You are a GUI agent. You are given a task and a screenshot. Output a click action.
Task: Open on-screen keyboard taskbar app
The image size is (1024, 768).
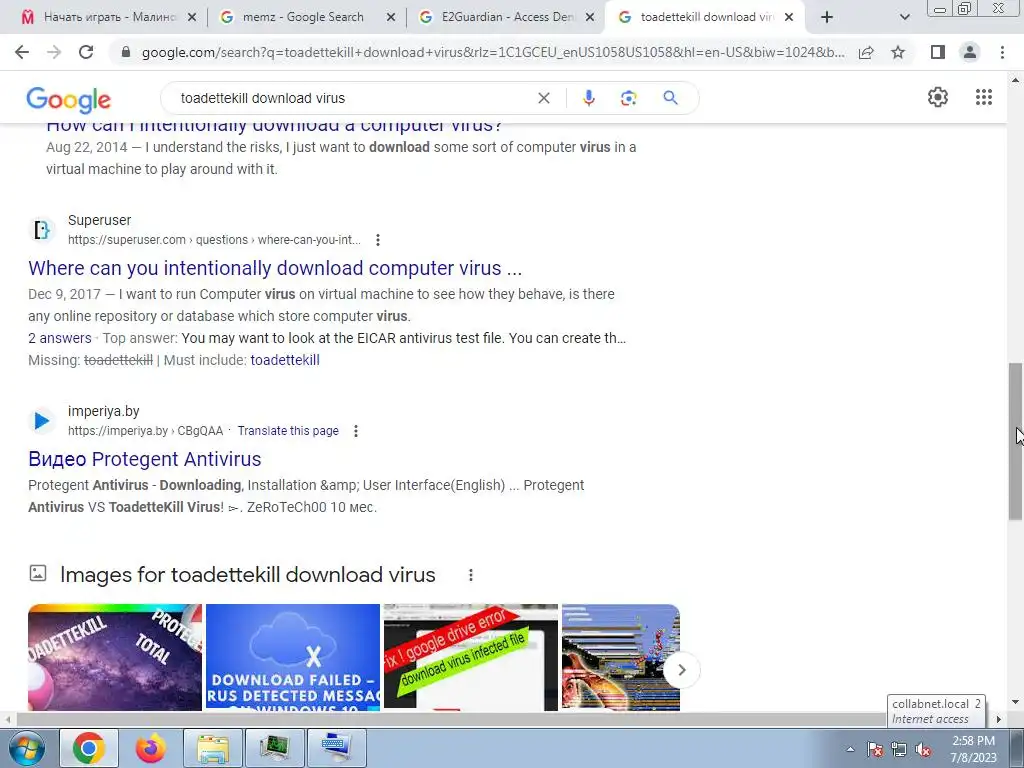coord(336,748)
